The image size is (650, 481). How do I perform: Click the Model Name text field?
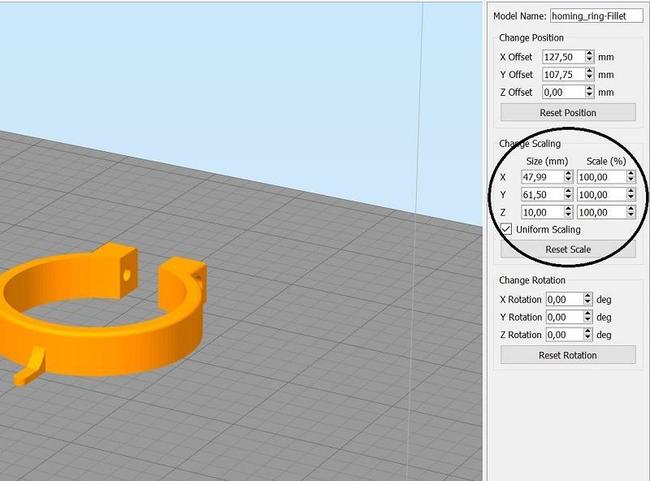596,16
